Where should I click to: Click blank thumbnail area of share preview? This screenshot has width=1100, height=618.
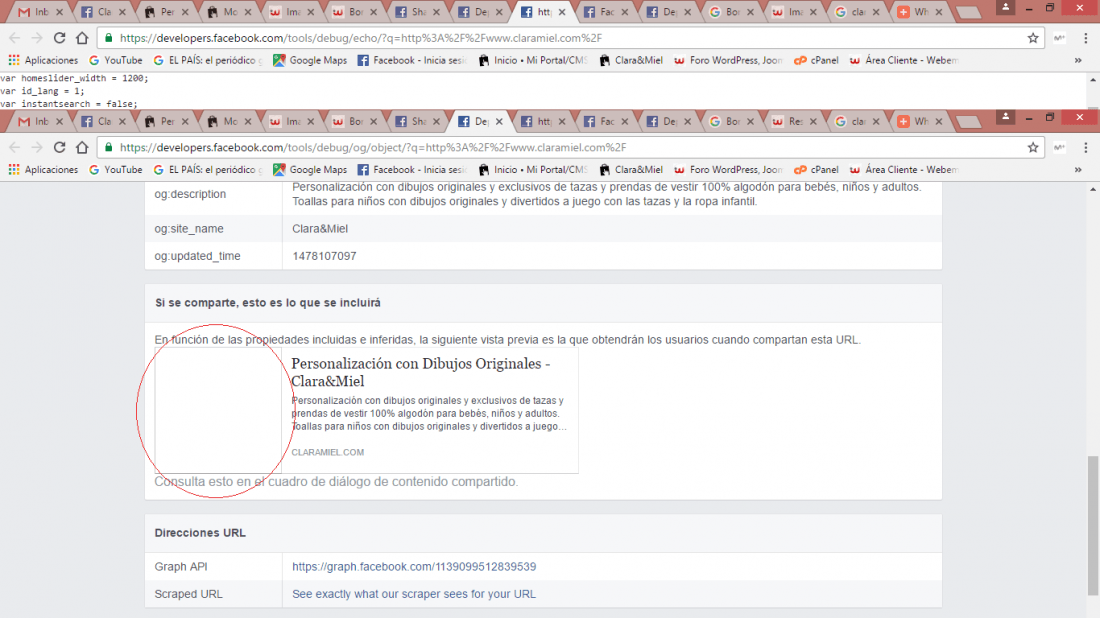(x=218, y=410)
